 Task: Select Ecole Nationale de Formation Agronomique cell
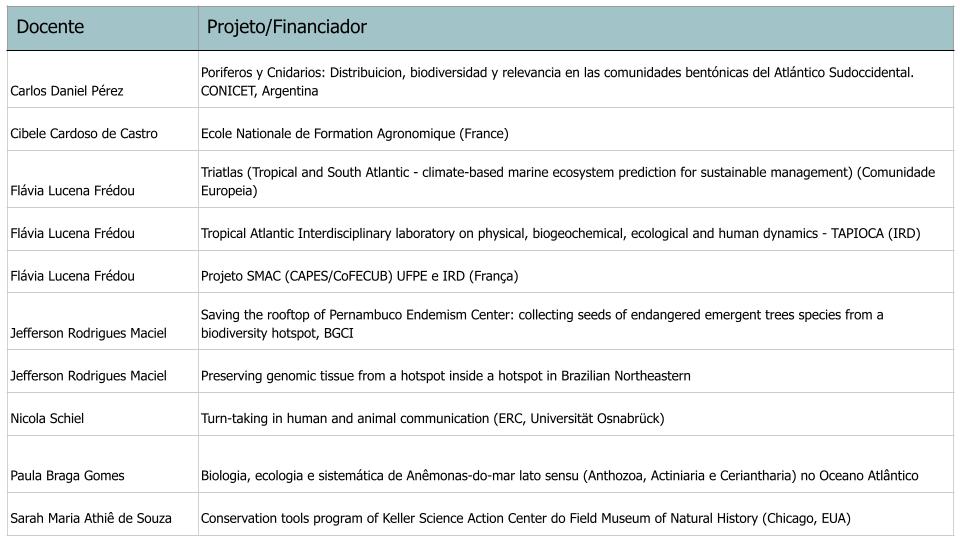click(x=354, y=133)
